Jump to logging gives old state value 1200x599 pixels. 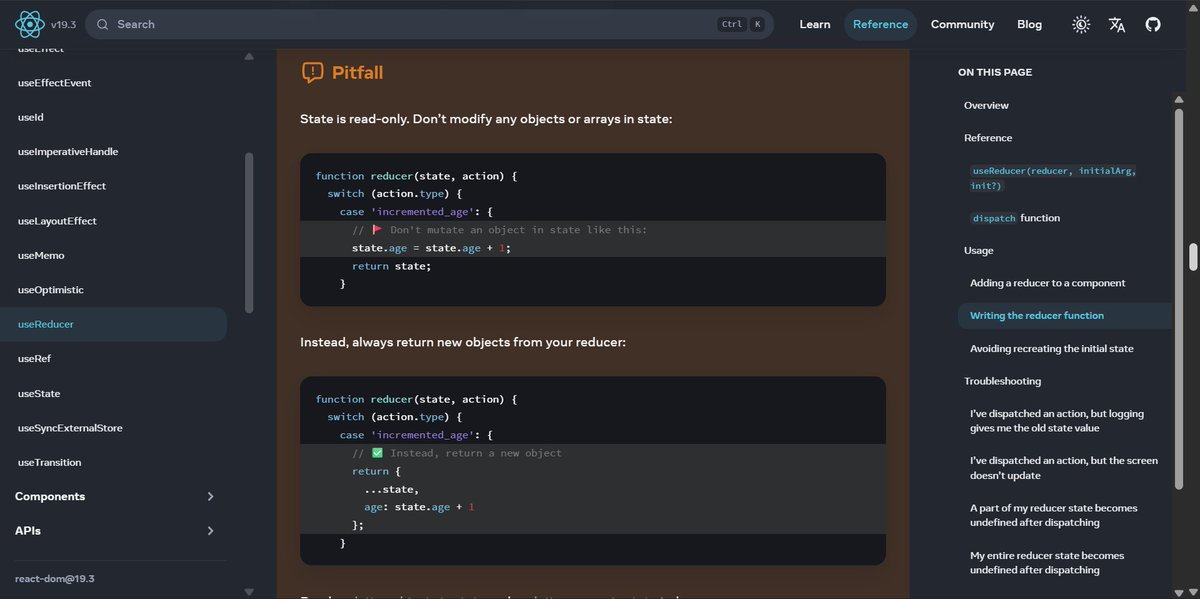tap(1057, 420)
